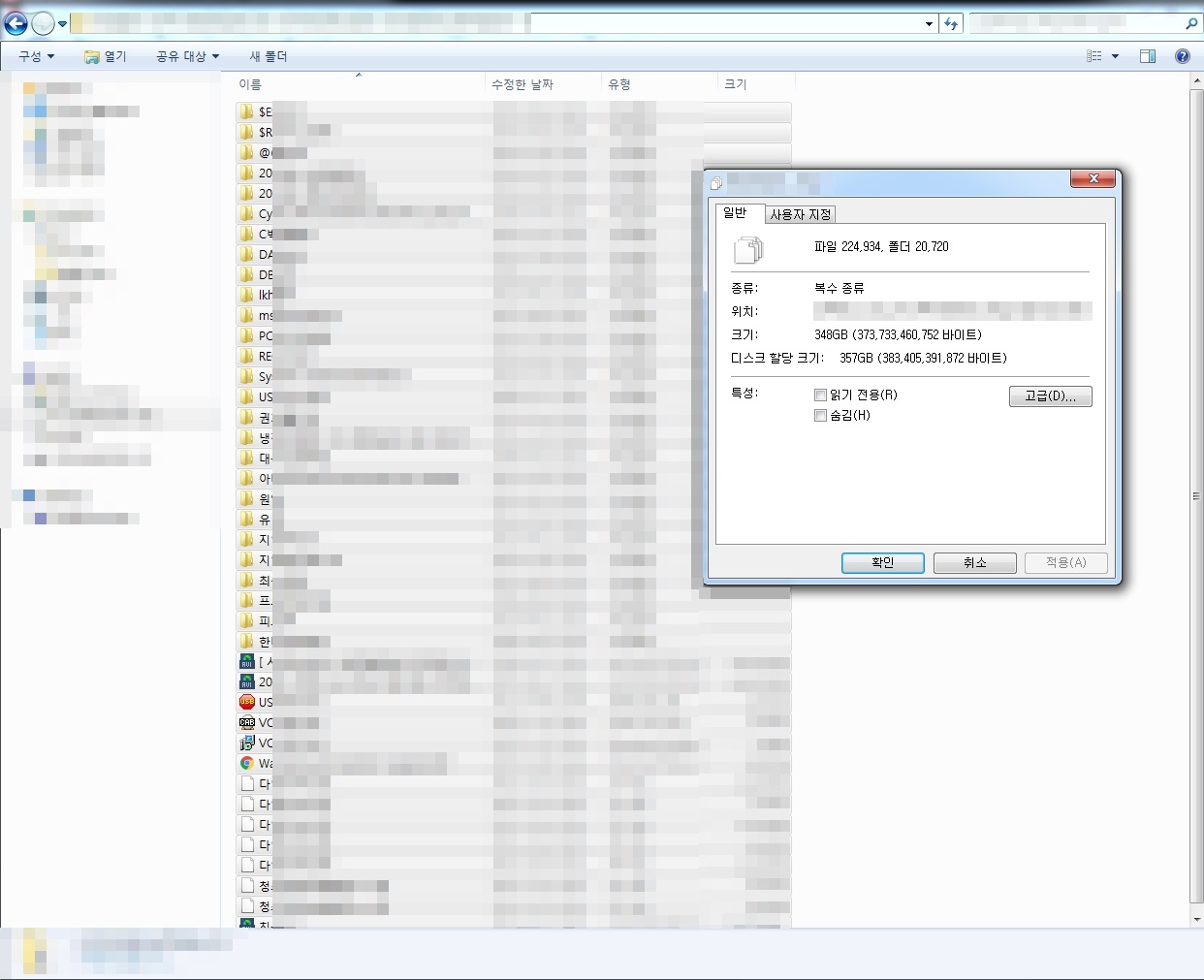This screenshot has width=1204, height=980.
Task: Select the folder row starting with 대
Action: pyautogui.click(x=513, y=458)
